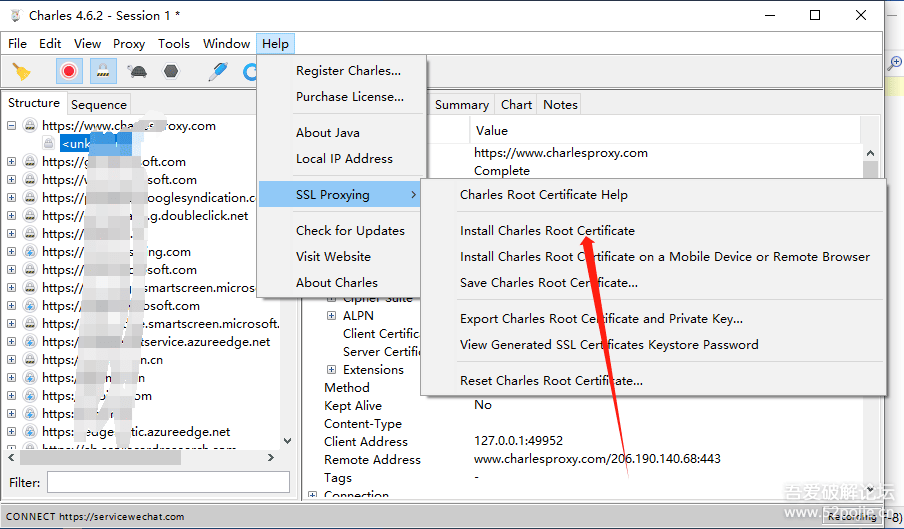This screenshot has height=529, width=904.
Task: Expand the googlesyndication host node
Action: pos(12,198)
